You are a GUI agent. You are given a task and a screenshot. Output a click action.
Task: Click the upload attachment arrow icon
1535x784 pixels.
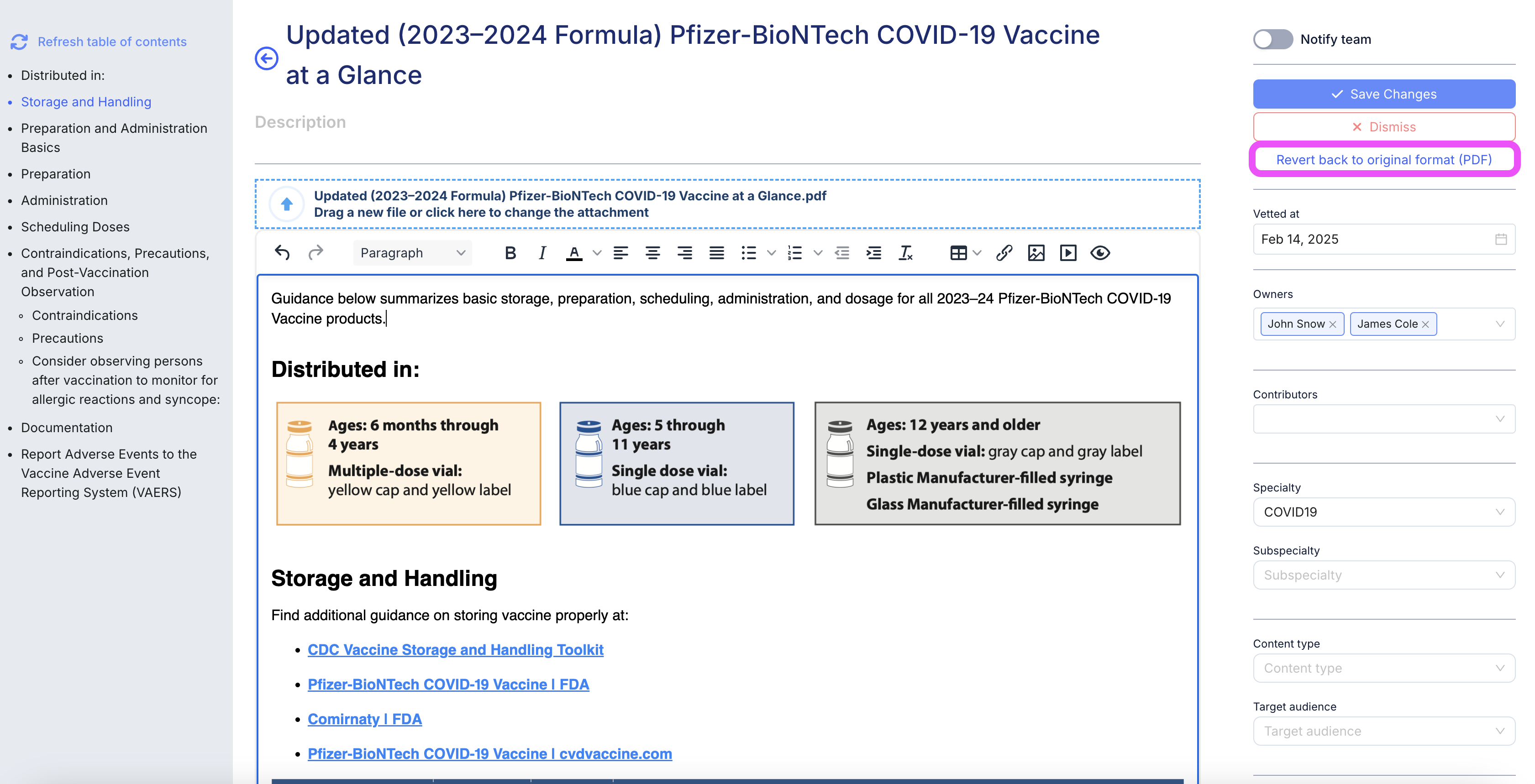click(x=287, y=204)
